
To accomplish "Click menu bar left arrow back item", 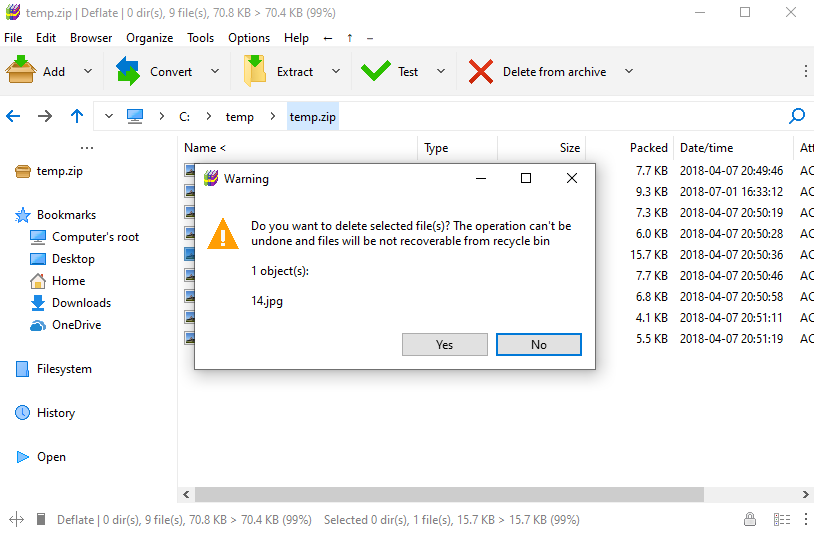I will point(328,38).
